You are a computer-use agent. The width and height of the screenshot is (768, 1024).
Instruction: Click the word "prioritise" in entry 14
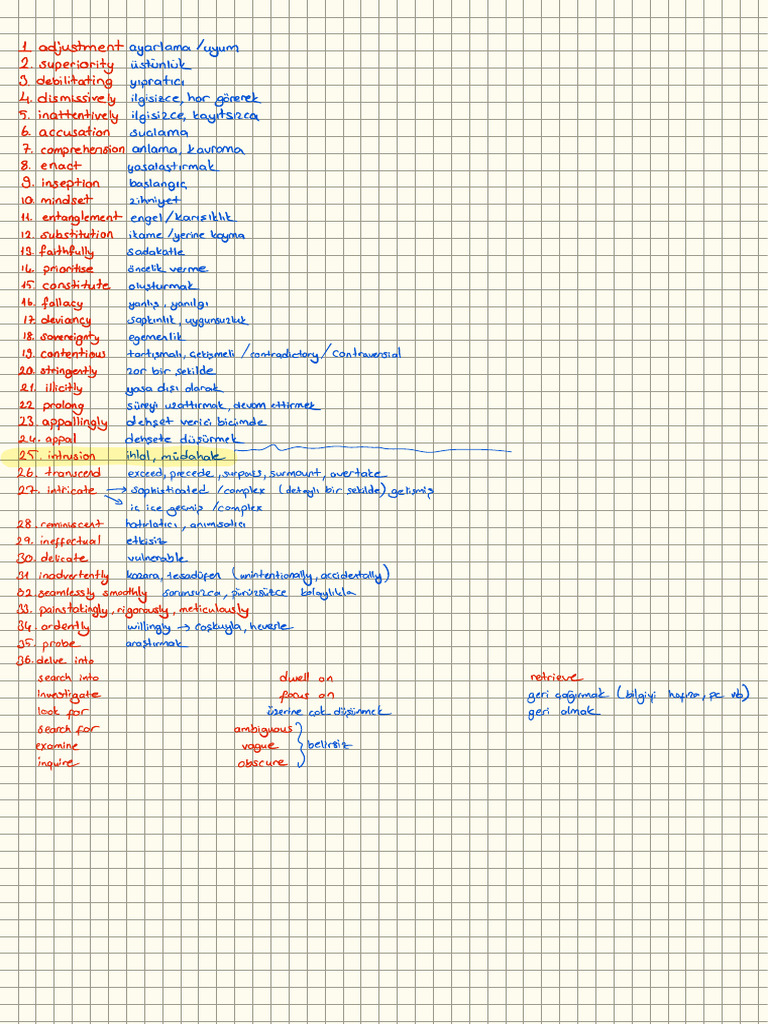68,269
